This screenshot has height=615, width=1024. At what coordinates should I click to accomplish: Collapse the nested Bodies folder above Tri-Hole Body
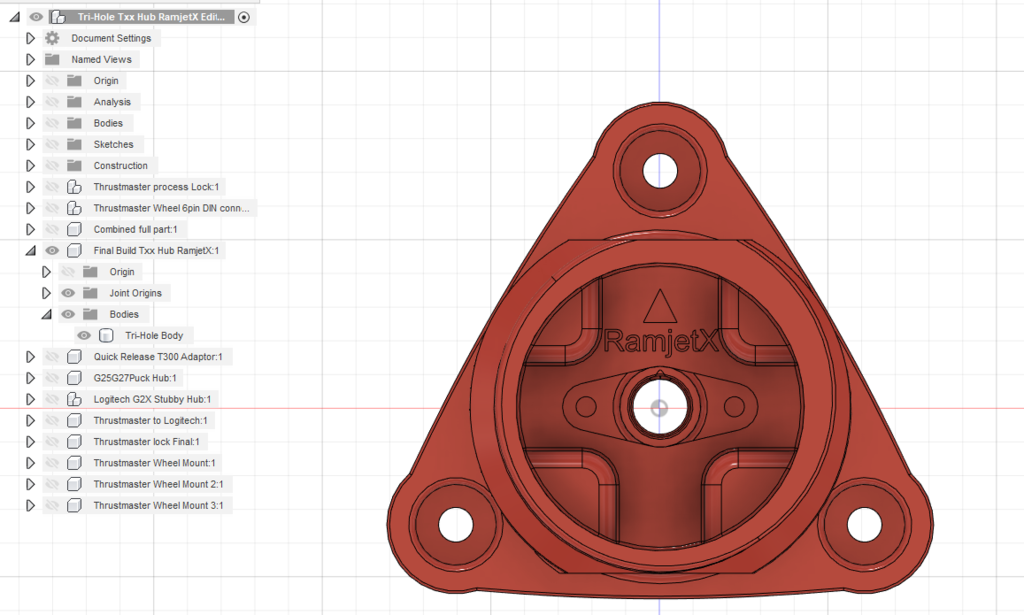tap(46, 315)
